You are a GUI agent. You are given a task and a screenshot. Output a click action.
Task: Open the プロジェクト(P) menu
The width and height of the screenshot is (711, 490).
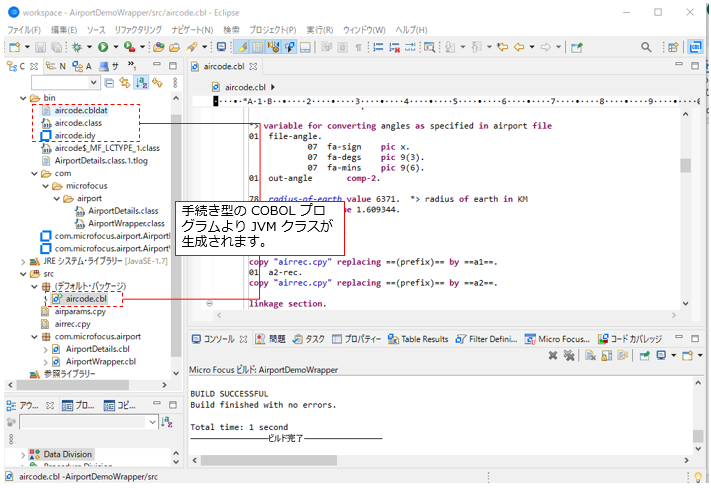273,30
